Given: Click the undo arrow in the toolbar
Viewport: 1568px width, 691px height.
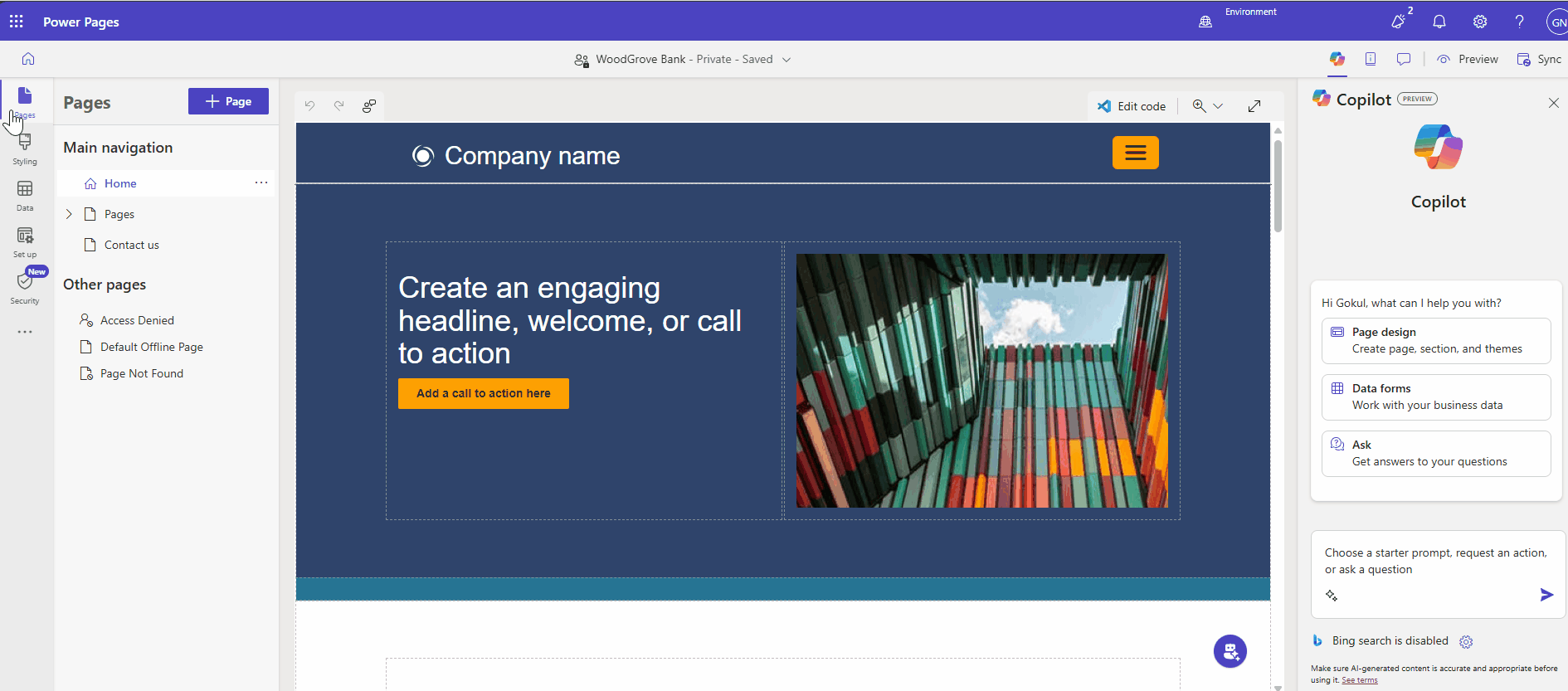Looking at the screenshot, I should 309,105.
